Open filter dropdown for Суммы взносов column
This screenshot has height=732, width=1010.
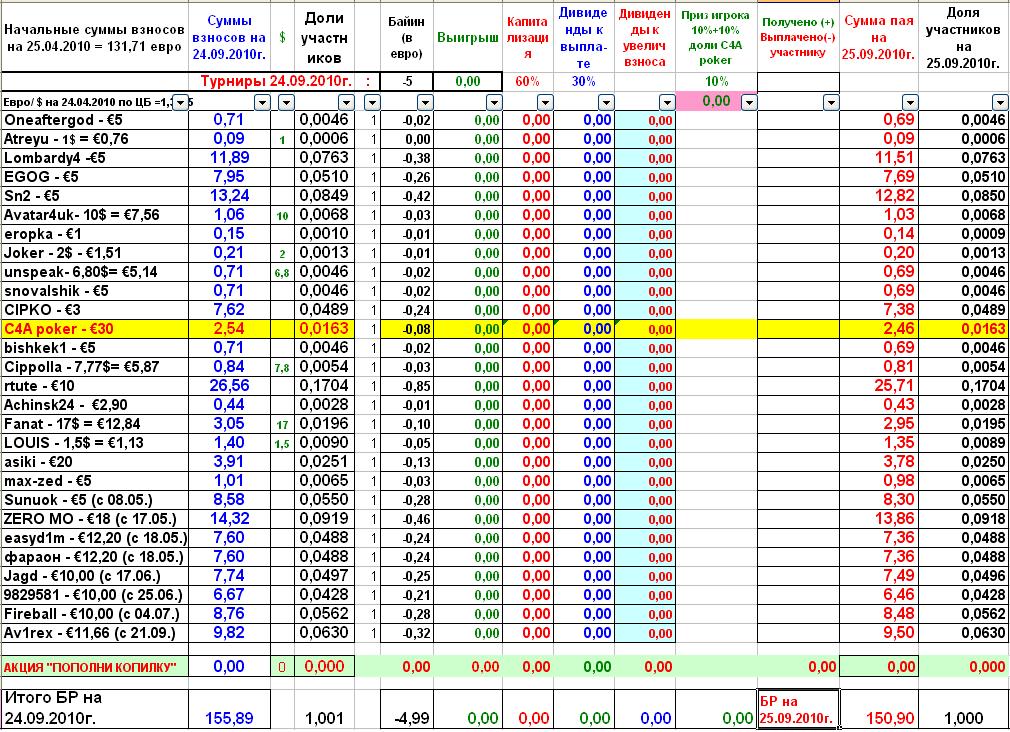[262, 102]
